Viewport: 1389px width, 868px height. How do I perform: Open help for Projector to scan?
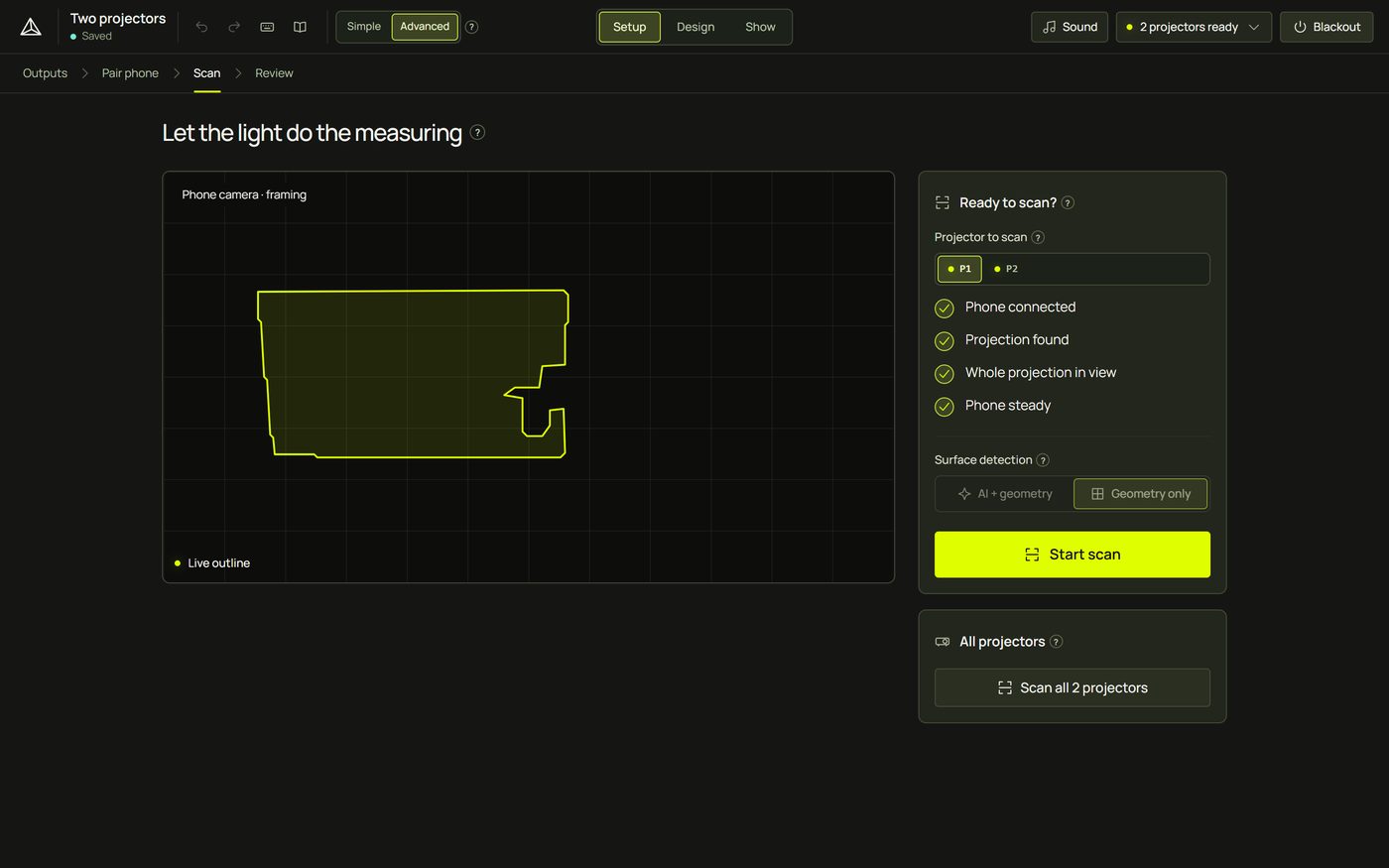point(1038,237)
